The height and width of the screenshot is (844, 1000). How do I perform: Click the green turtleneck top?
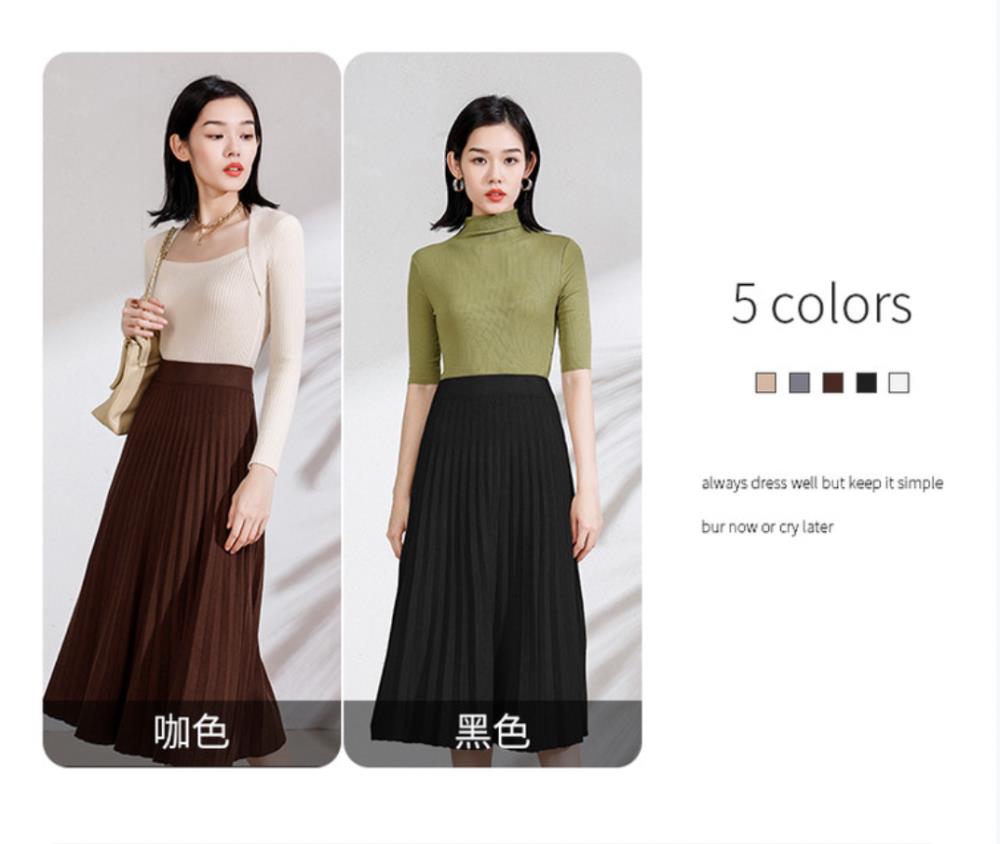click(501, 300)
